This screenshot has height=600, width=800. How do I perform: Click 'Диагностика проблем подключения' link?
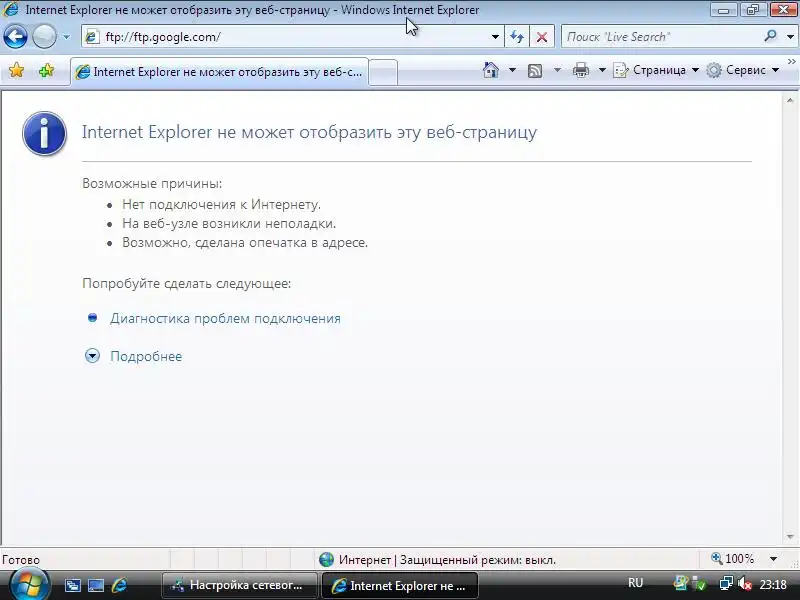225,318
